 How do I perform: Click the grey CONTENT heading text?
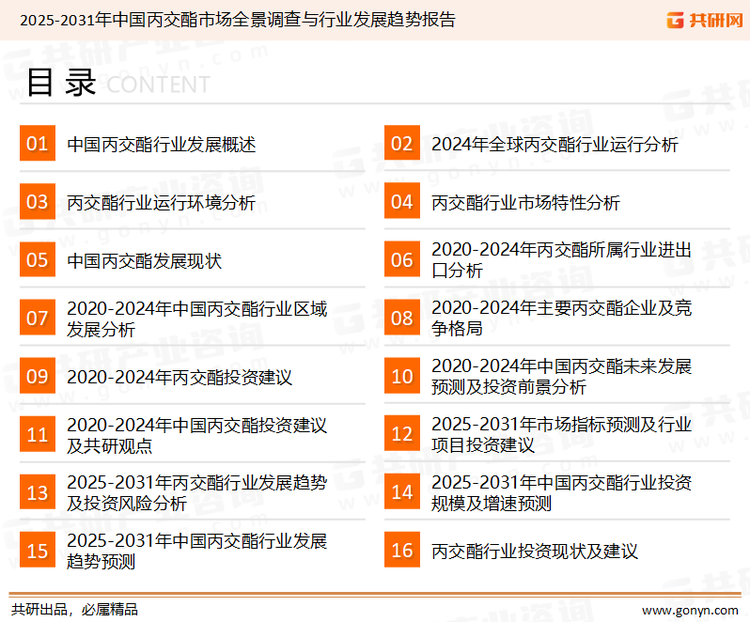(158, 85)
